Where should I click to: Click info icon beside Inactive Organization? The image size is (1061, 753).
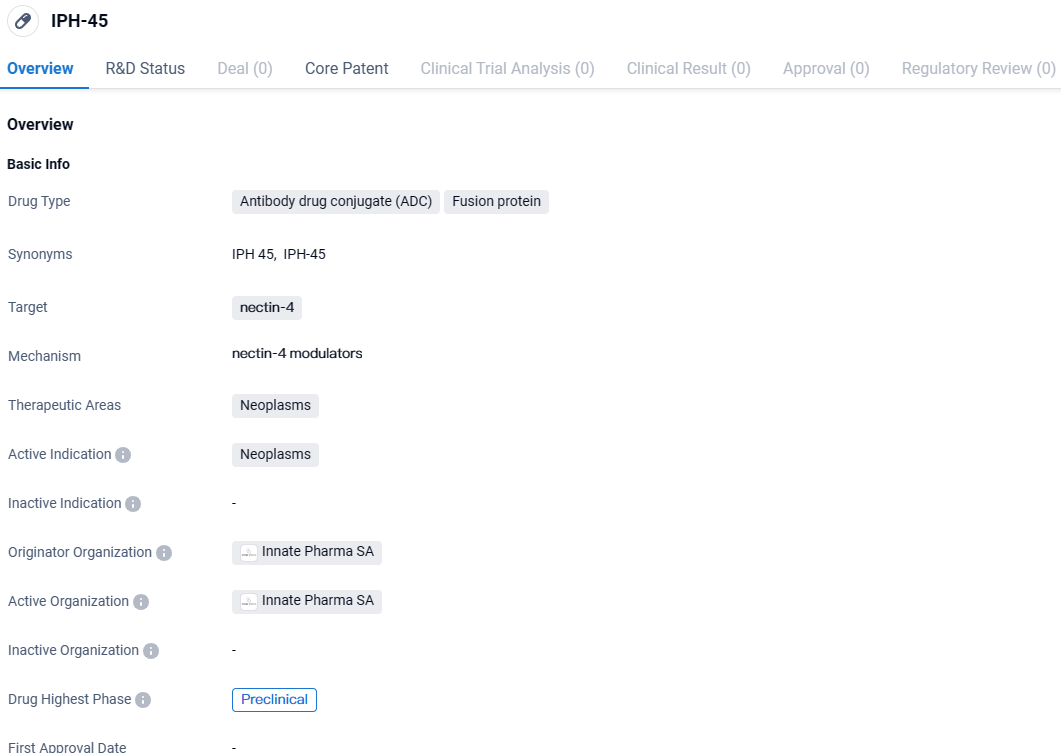pyautogui.click(x=151, y=651)
